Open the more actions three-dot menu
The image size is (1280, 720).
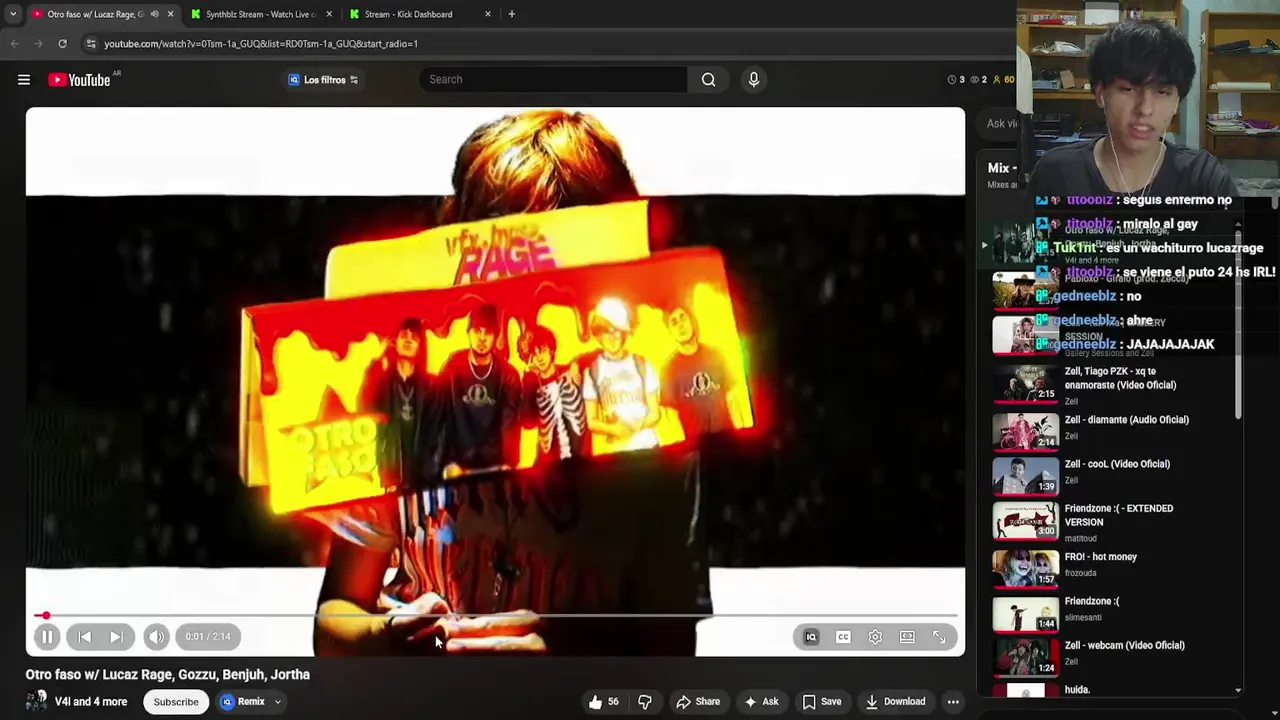click(x=953, y=702)
